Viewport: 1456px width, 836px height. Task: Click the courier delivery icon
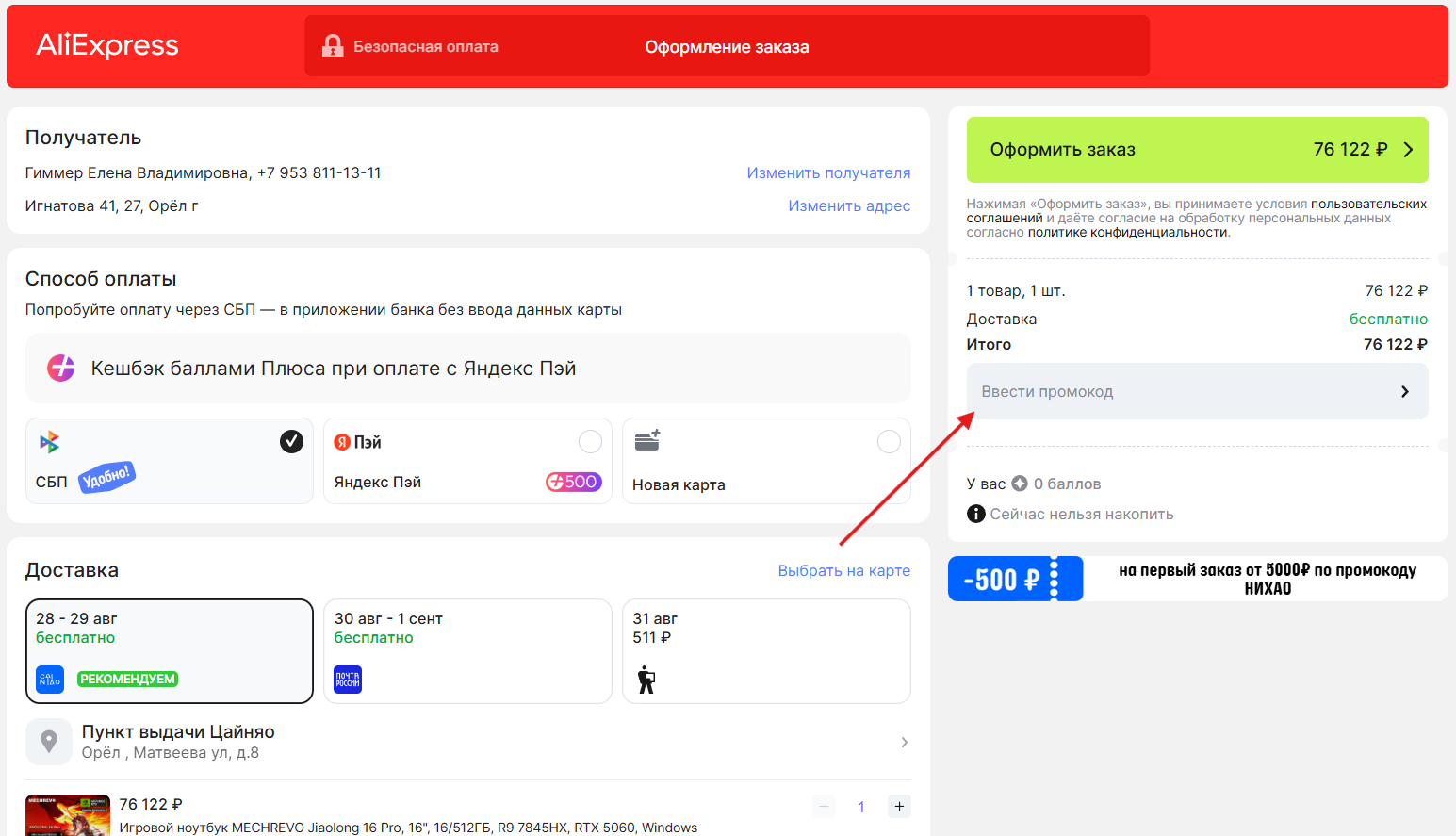coord(646,680)
